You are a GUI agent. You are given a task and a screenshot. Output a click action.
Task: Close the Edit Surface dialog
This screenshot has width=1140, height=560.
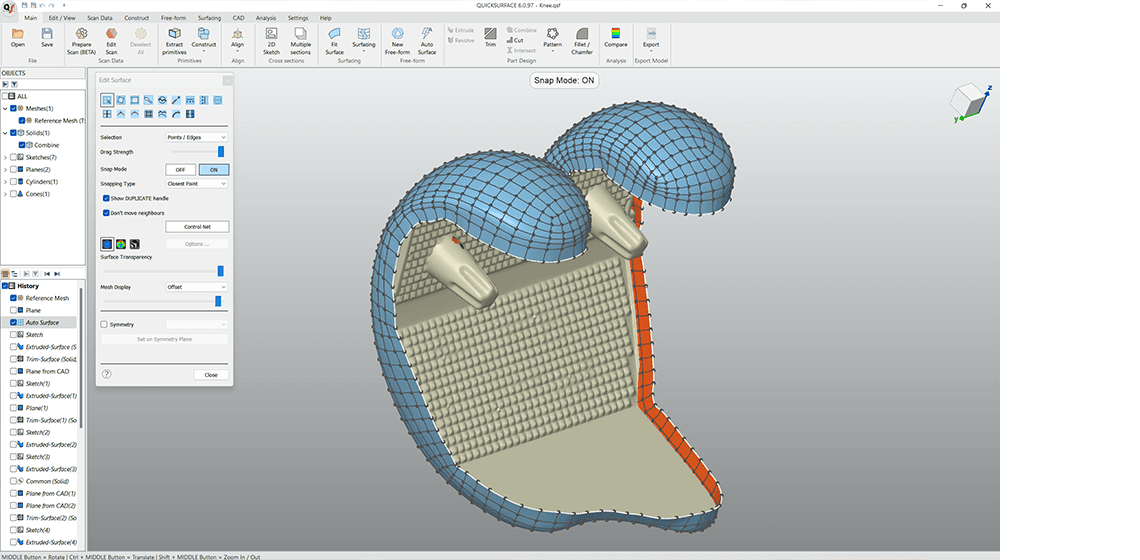click(x=211, y=374)
